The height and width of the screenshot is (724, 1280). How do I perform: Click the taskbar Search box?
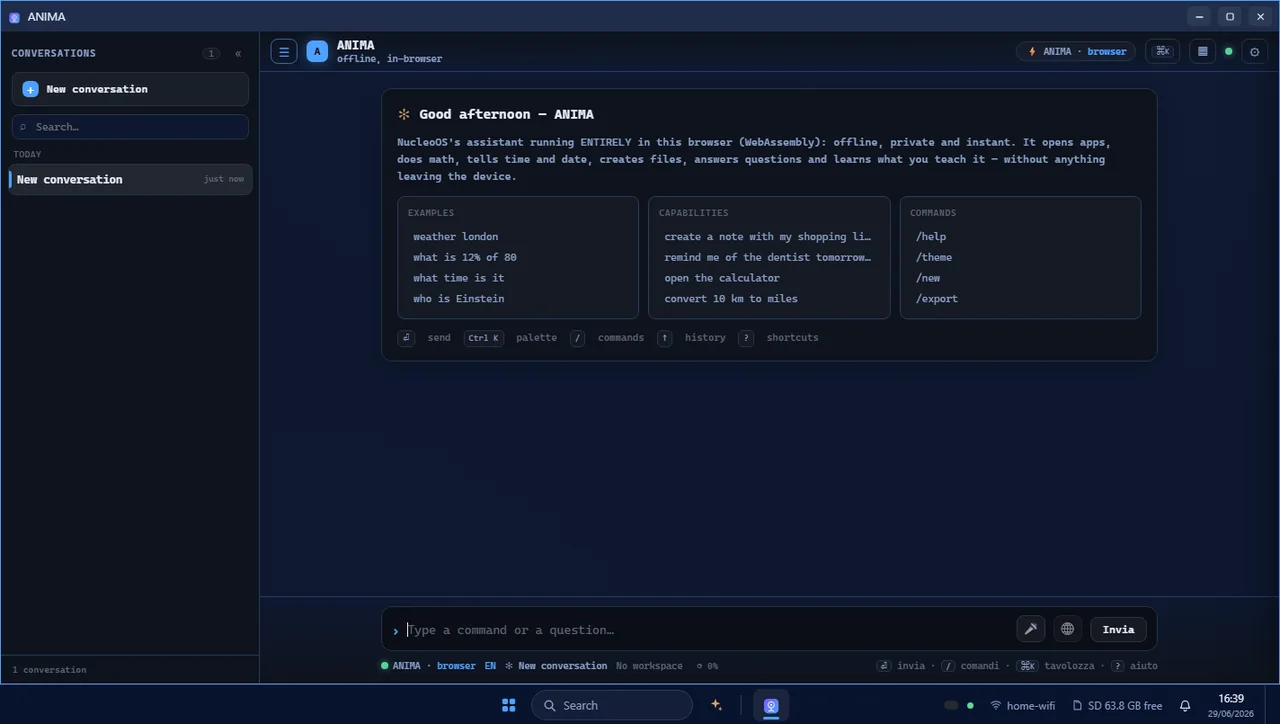click(612, 705)
